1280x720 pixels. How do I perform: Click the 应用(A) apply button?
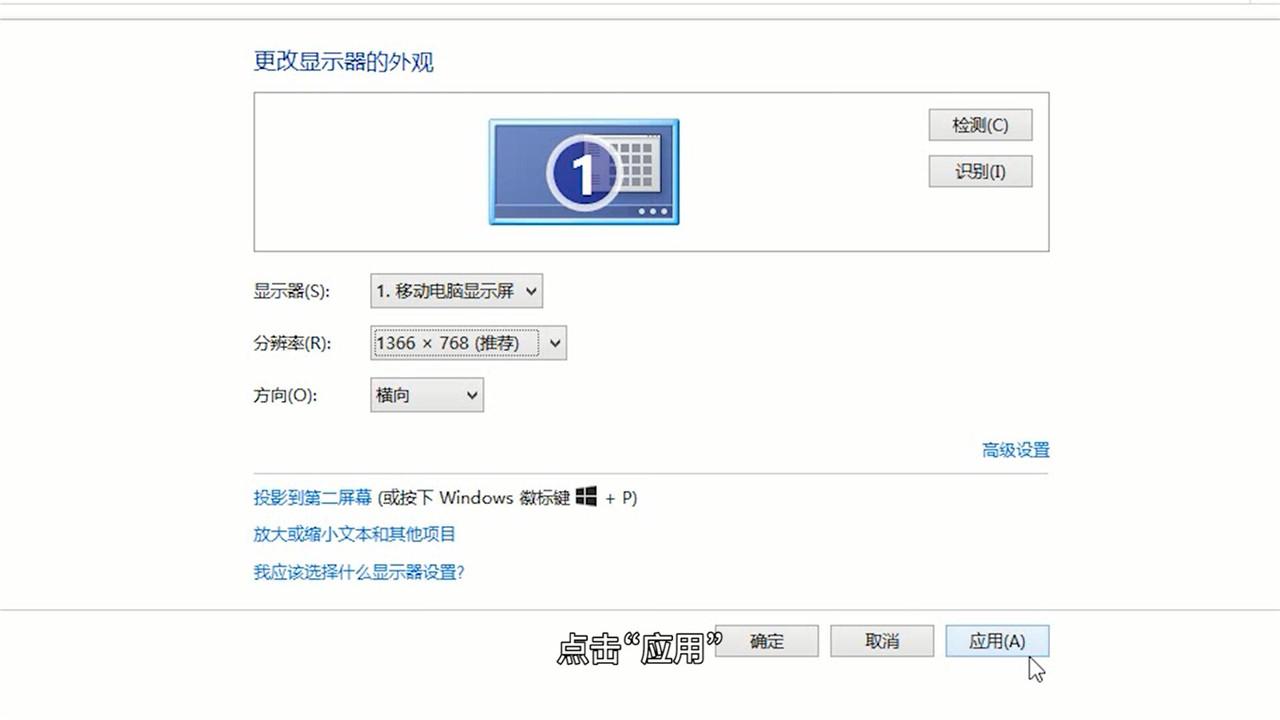pos(996,641)
